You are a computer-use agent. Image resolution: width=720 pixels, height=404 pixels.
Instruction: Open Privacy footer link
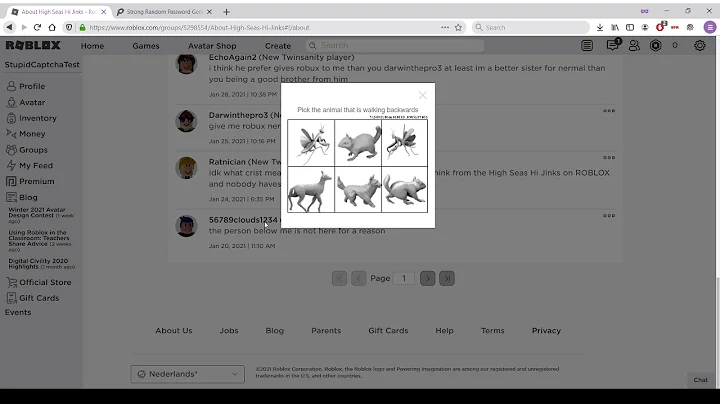(546, 331)
